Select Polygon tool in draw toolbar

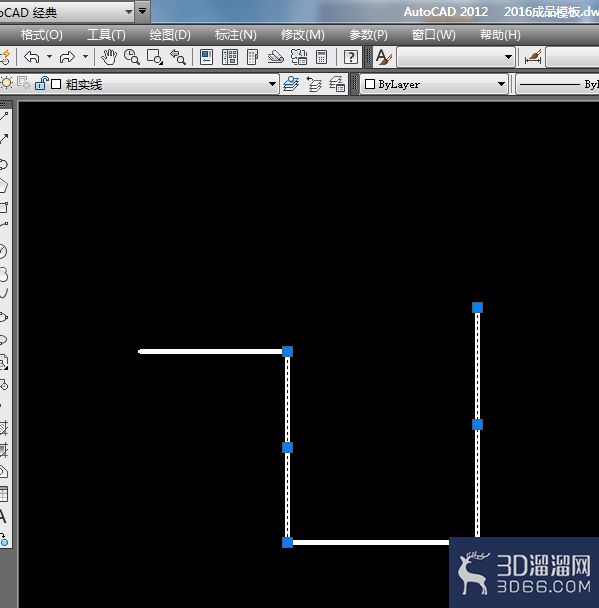point(4,186)
